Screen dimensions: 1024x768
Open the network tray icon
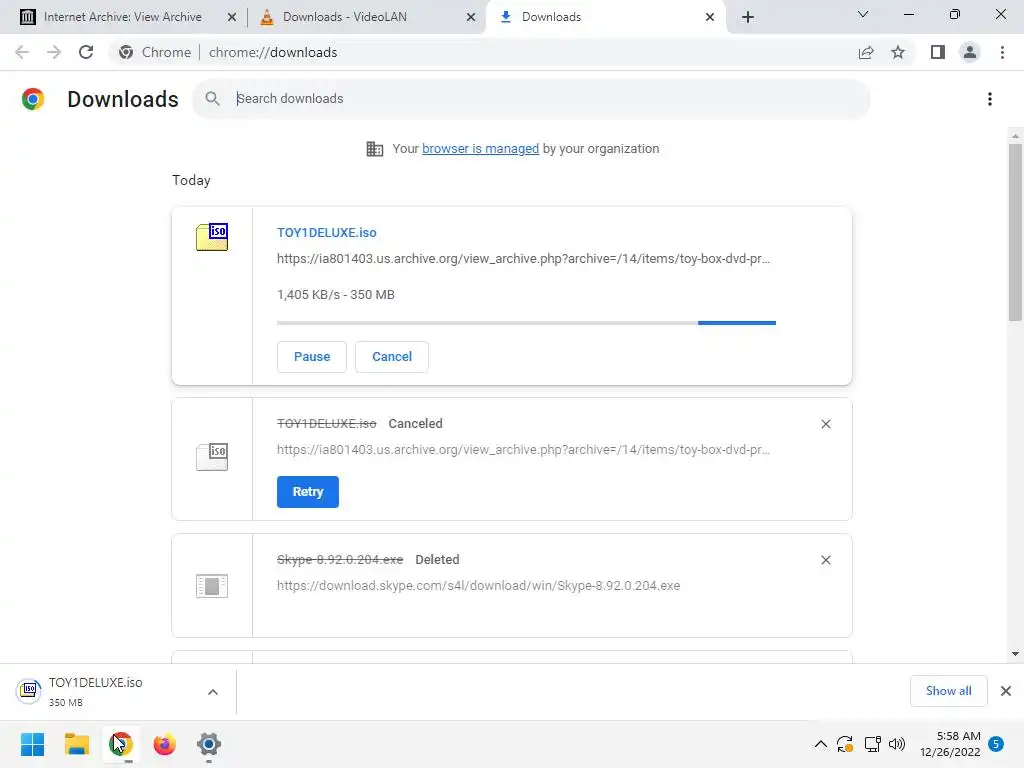click(872, 744)
